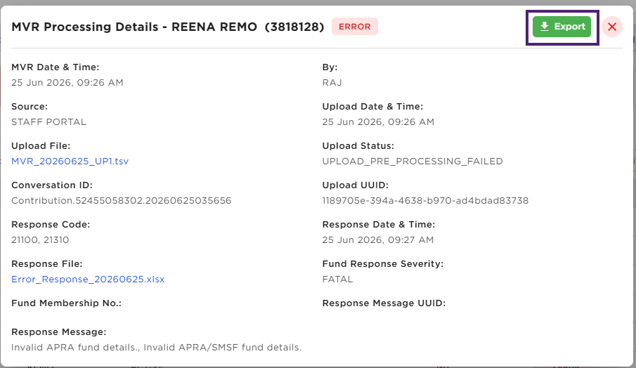Click the STAFF PORTAL source value
This screenshot has height=368, width=636.
pyautogui.click(x=49, y=122)
